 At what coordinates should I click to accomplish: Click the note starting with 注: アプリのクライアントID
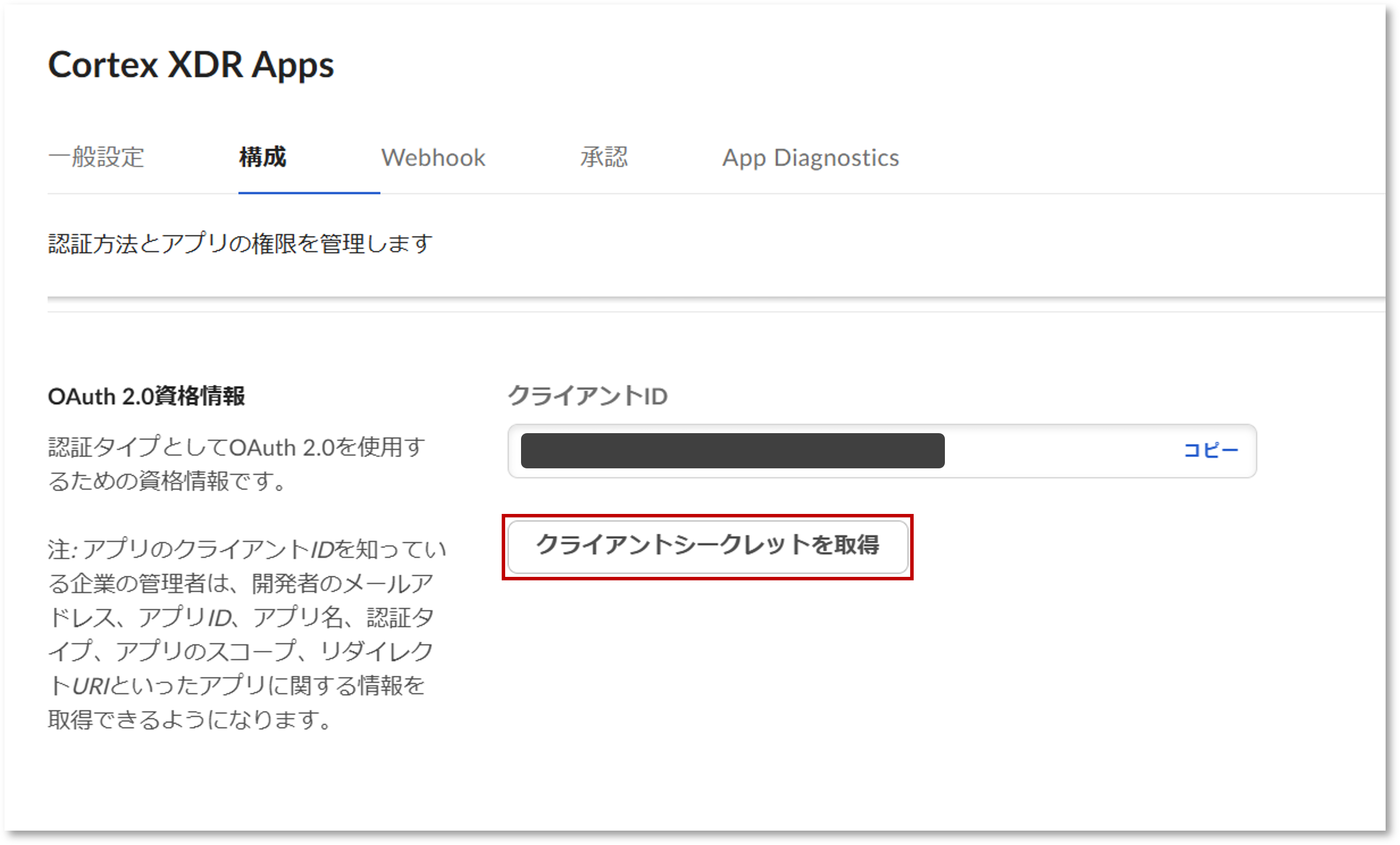247,634
